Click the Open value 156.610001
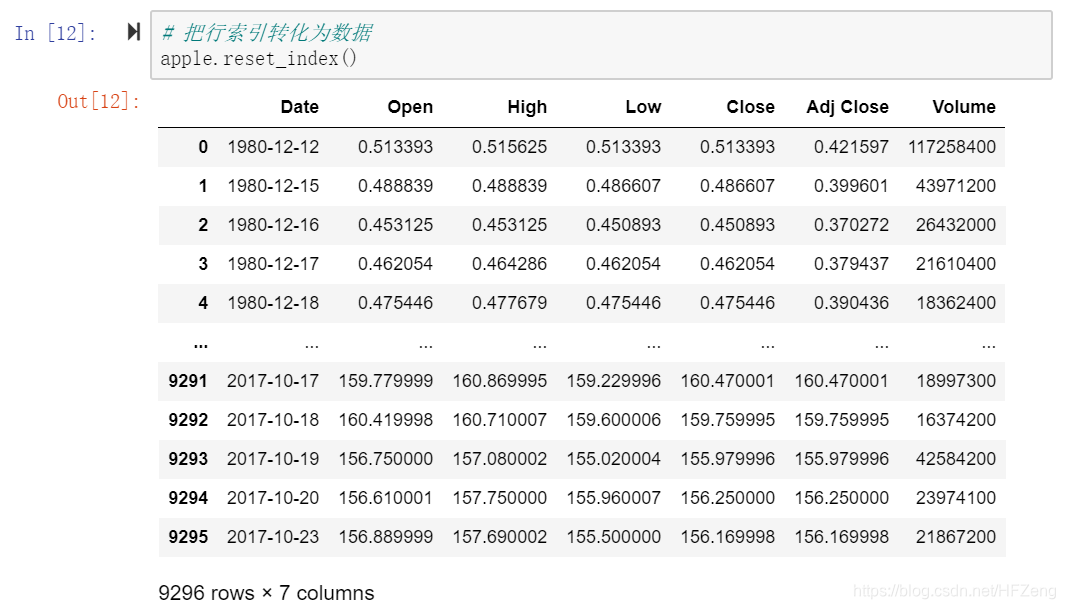 (386, 498)
